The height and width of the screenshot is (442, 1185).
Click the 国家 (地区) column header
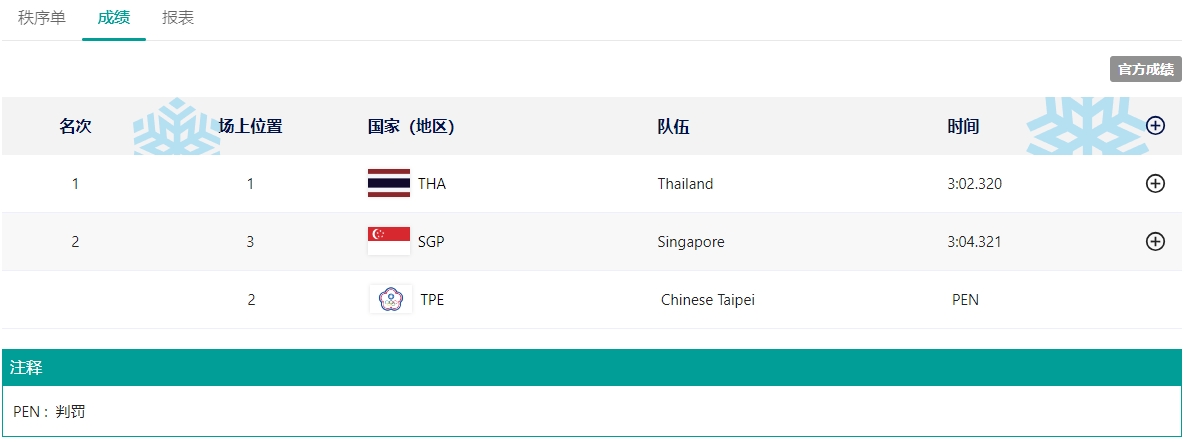pyautogui.click(x=411, y=126)
